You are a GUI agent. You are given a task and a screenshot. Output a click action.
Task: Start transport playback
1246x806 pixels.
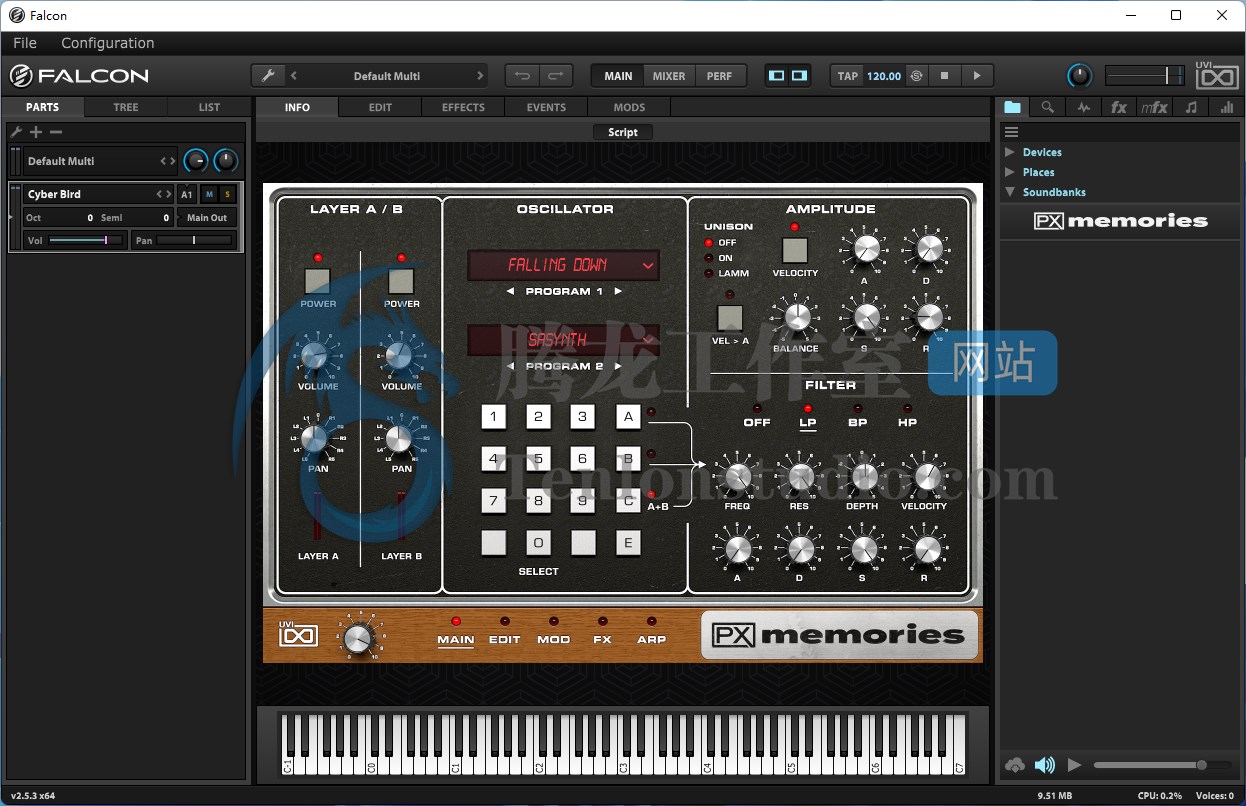[x=978, y=76]
